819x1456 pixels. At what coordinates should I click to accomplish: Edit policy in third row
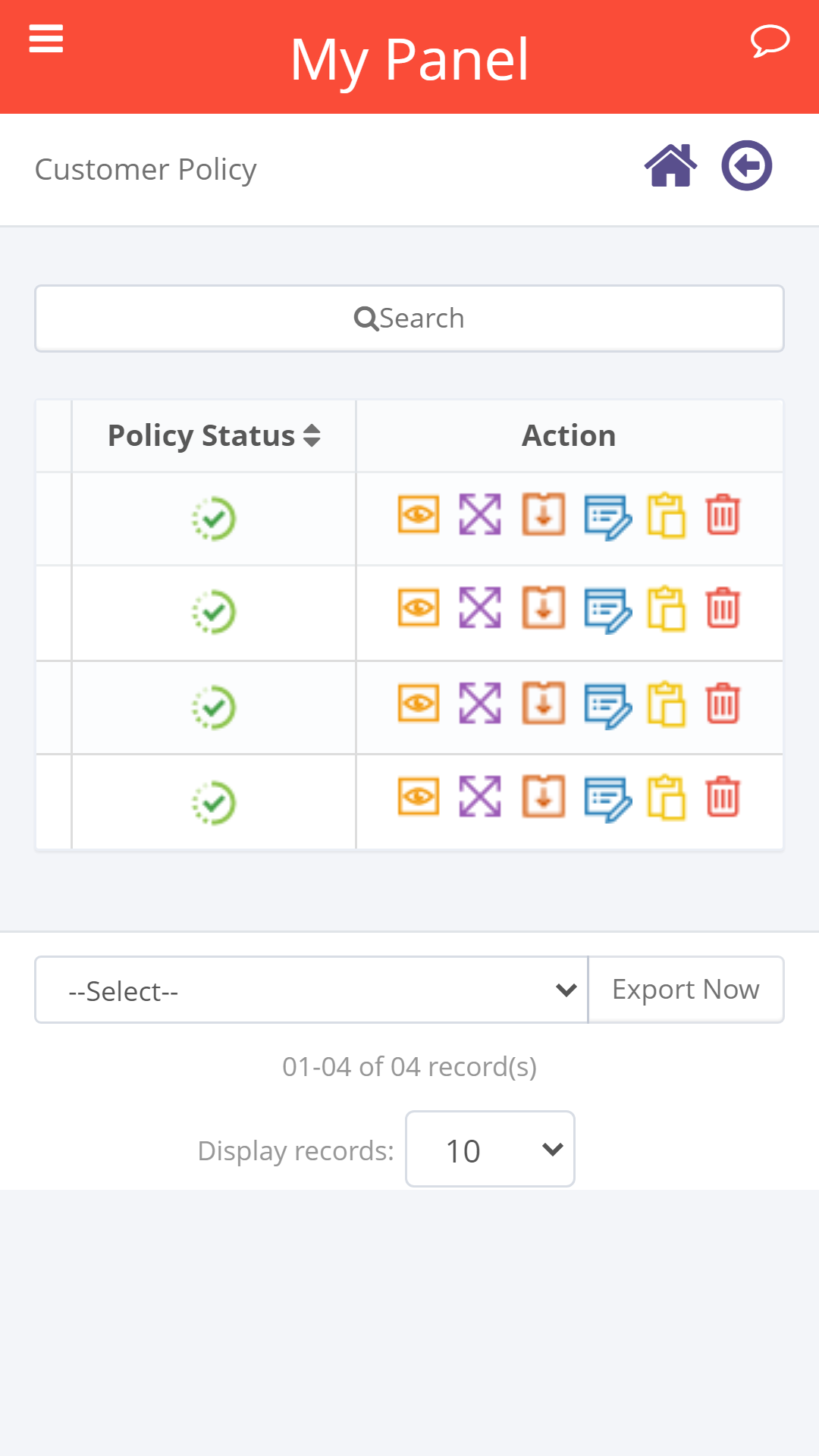click(x=607, y=706)
